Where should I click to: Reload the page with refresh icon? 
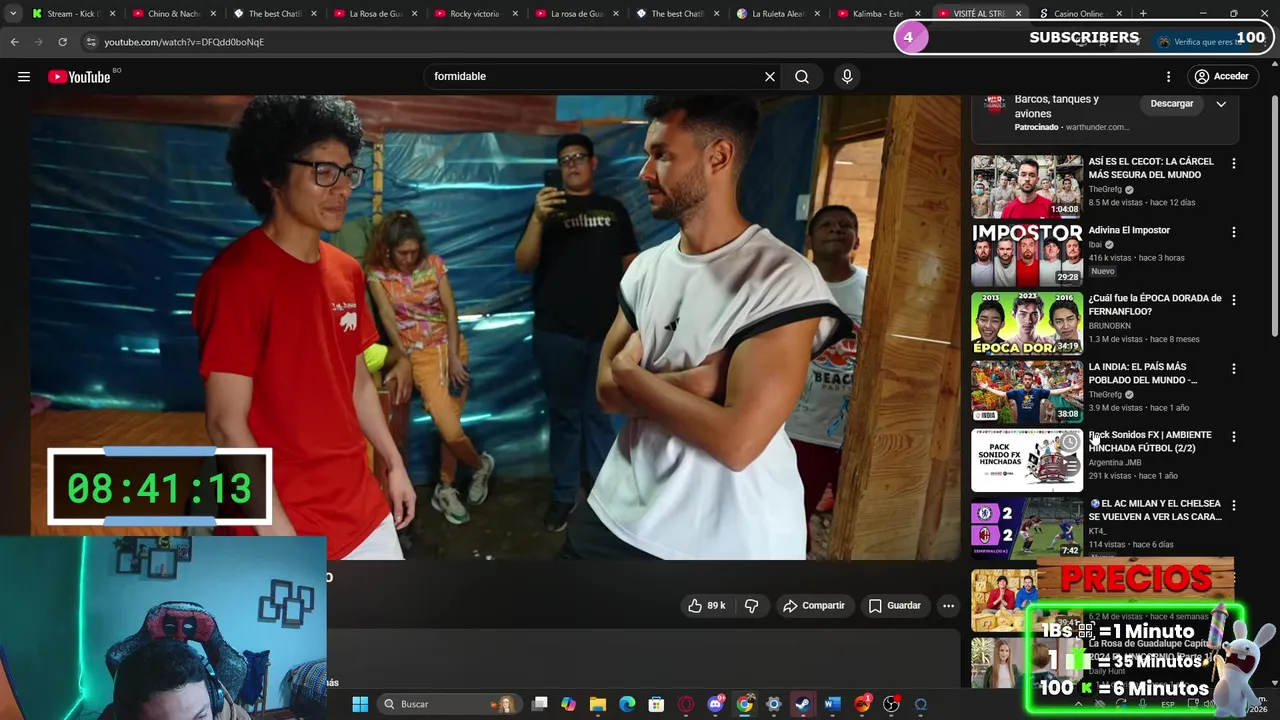pyautogui.click(x=62, y=42)
